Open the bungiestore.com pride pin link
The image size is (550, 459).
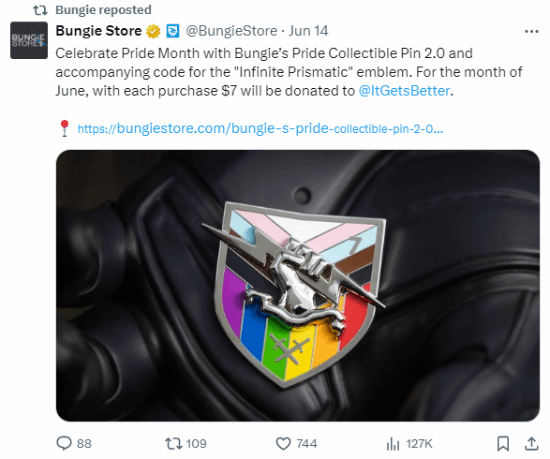[x=260, y=128]
